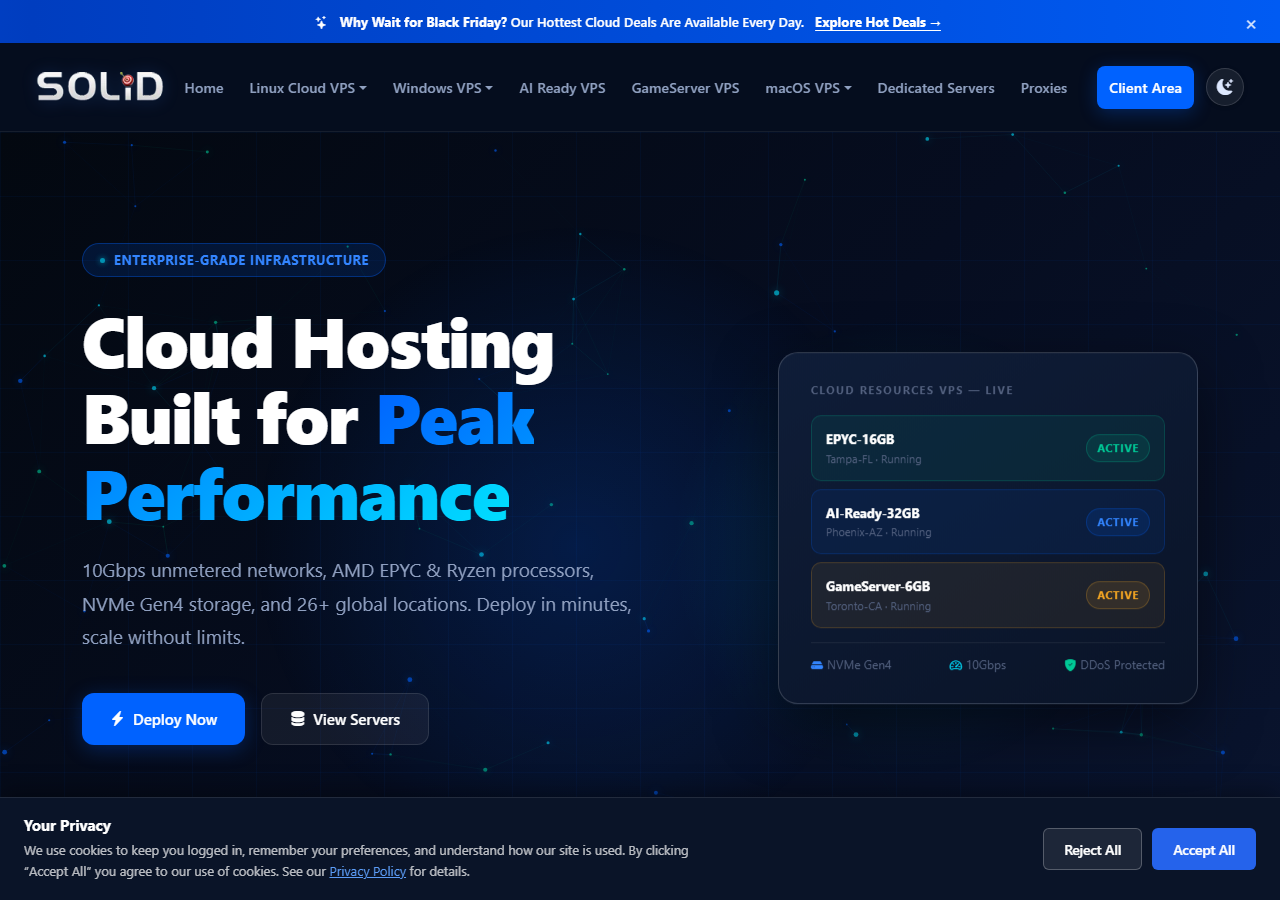
Task: Click the SOLID logo
Action: click(100, 87)
